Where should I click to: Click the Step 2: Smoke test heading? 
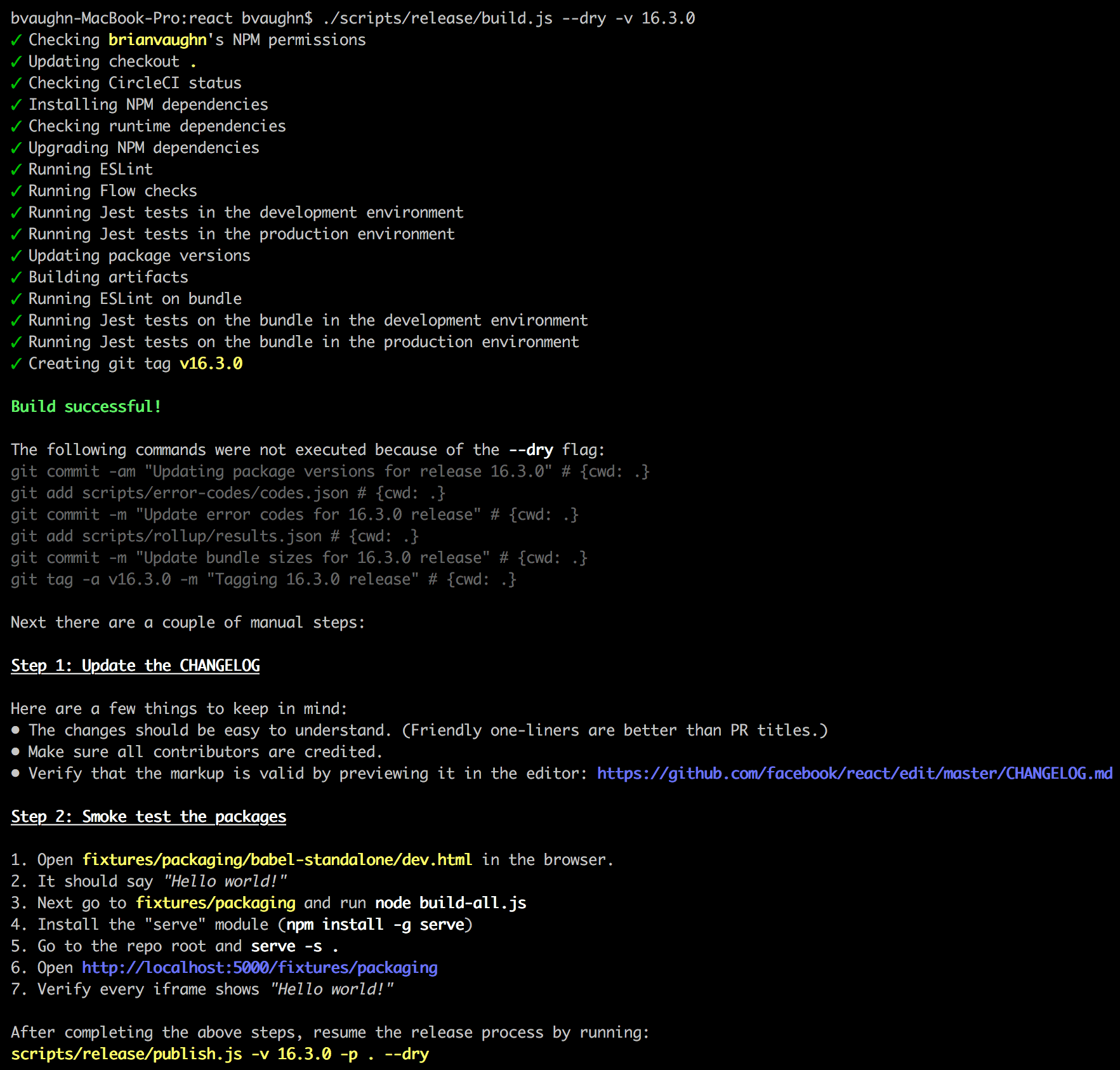(x=148, y=816)
